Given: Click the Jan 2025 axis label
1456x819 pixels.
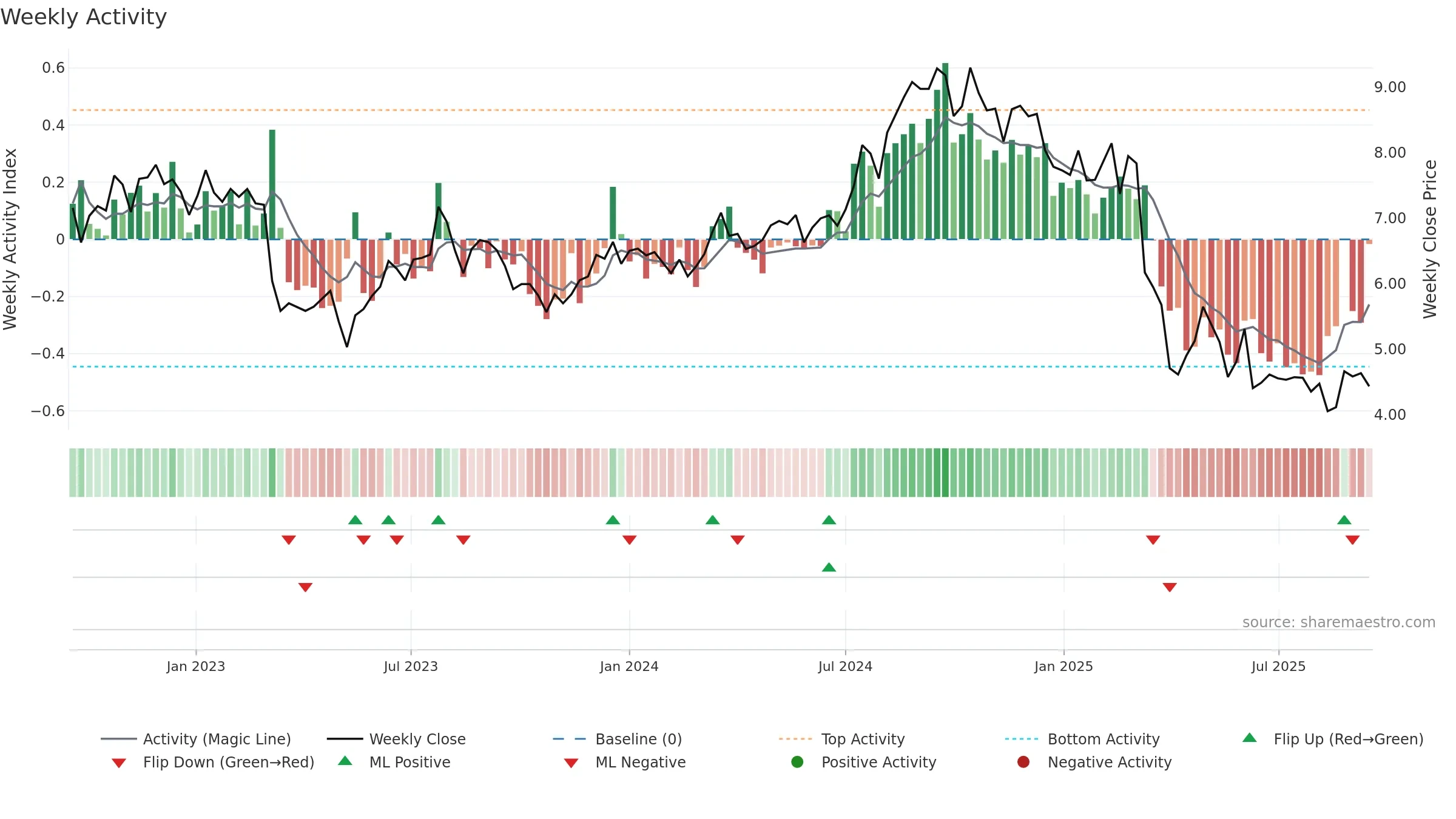Looking at the screenshot, I should 1063,666.
